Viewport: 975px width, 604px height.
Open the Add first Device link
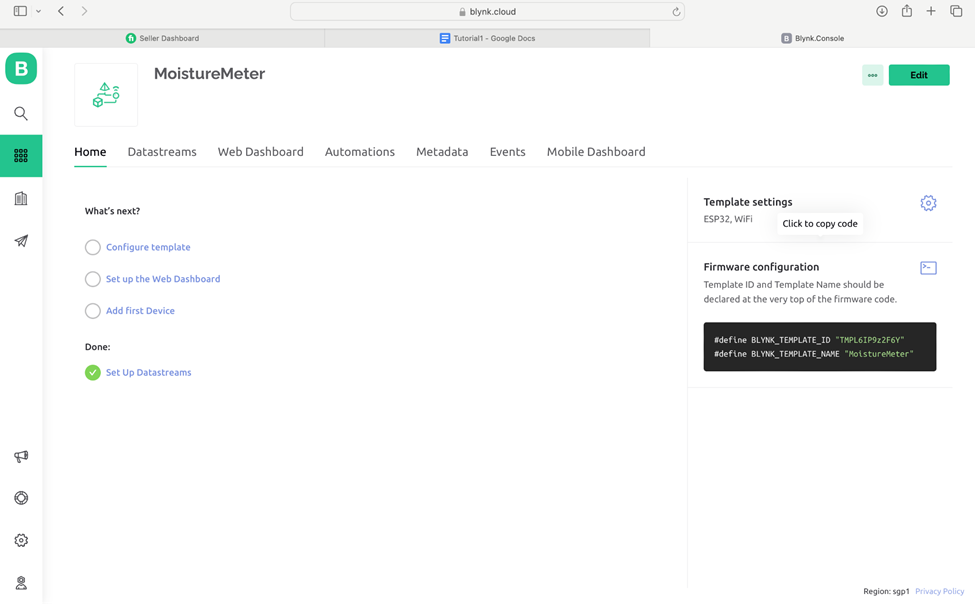(140, 310)
